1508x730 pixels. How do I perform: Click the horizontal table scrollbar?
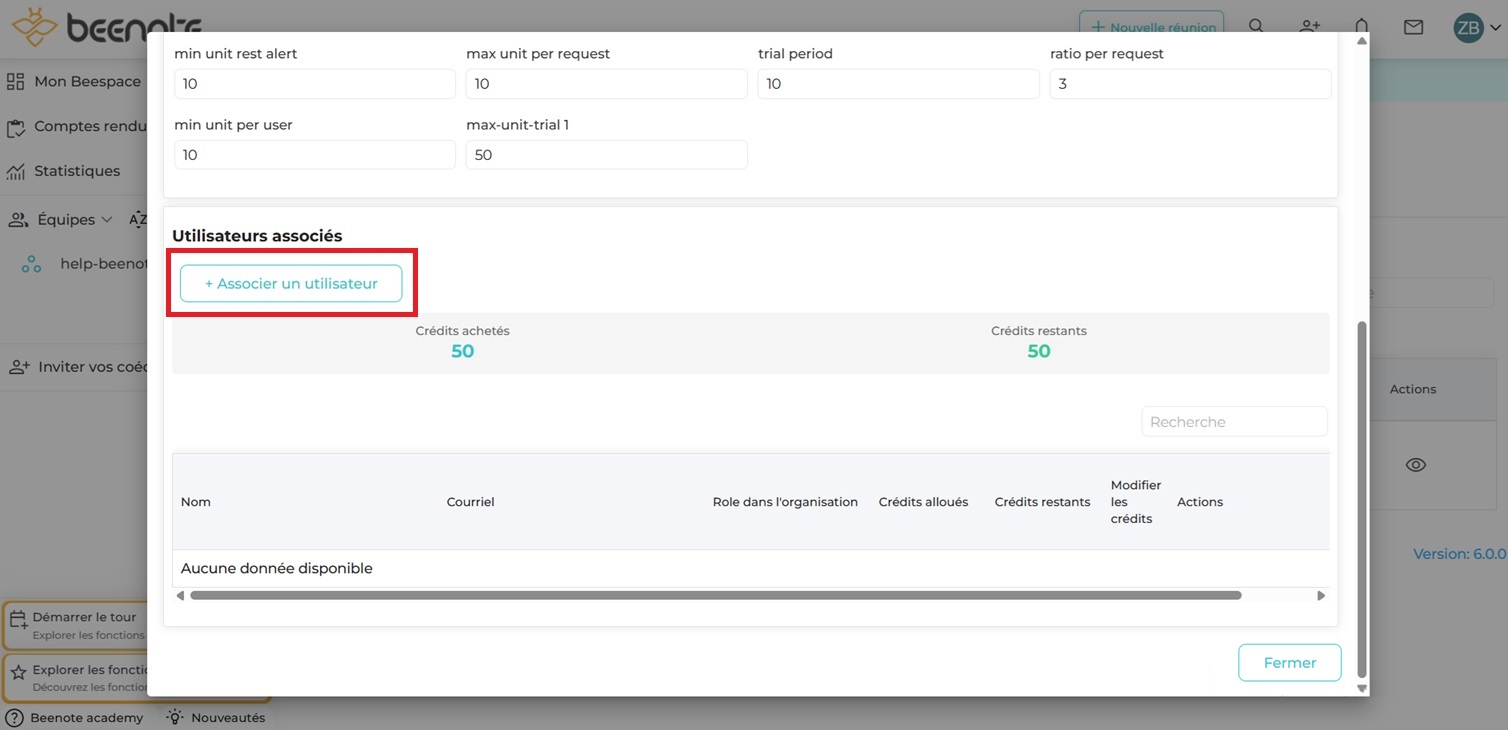[x=715, y=595]
